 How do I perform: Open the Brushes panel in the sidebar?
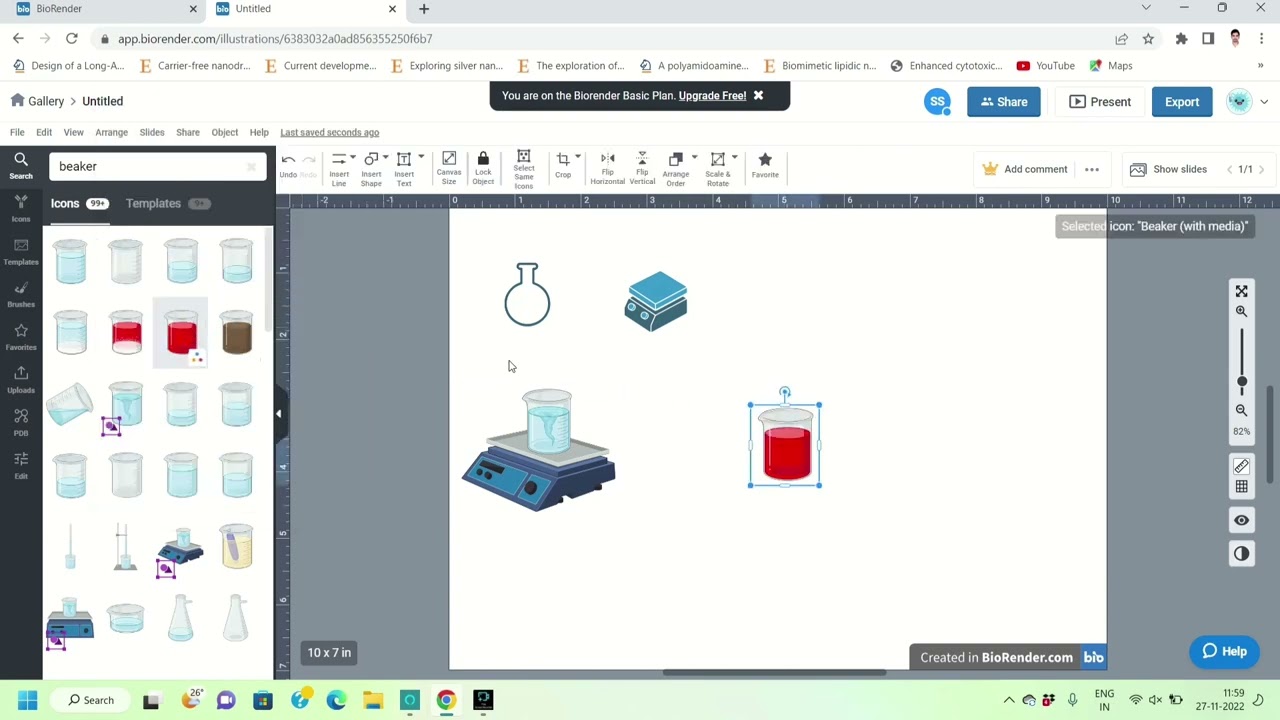pos(21,296)
